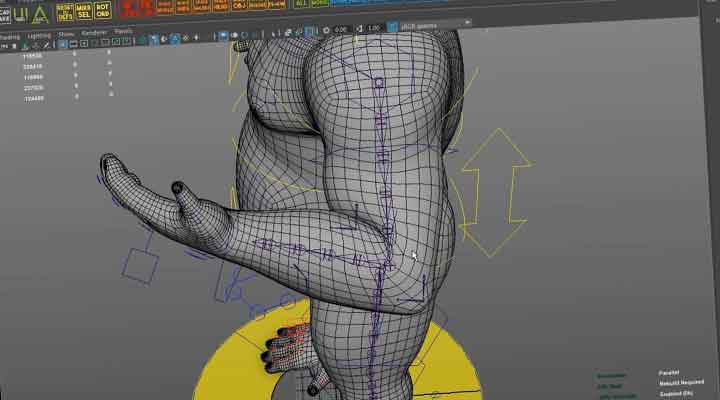Click the green triangle A shelf icon
The width and height of the screenshot is (720, 400).
pyautogui.click(x=40, y=14)
